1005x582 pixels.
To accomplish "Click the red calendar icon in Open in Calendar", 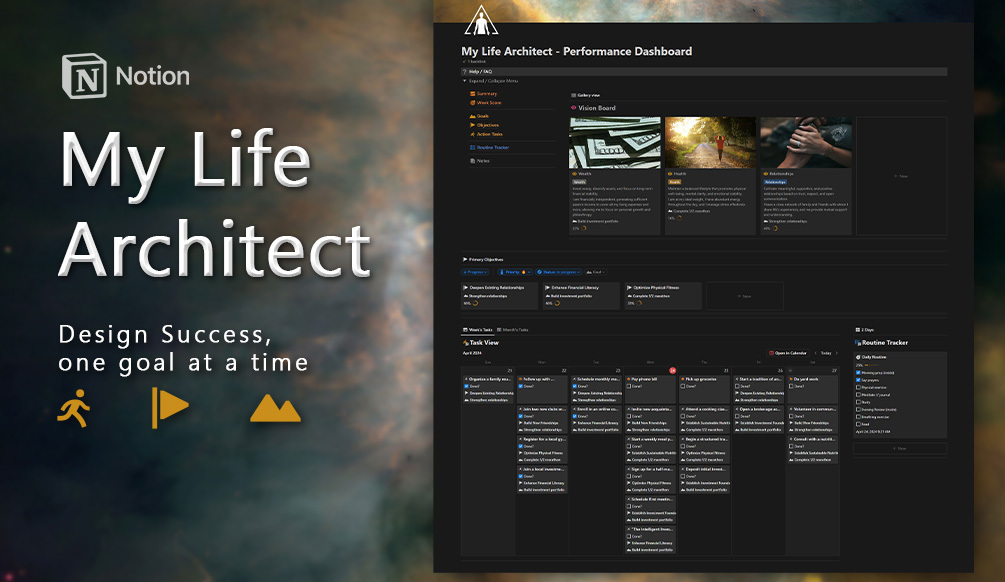I will click(771, 353).
